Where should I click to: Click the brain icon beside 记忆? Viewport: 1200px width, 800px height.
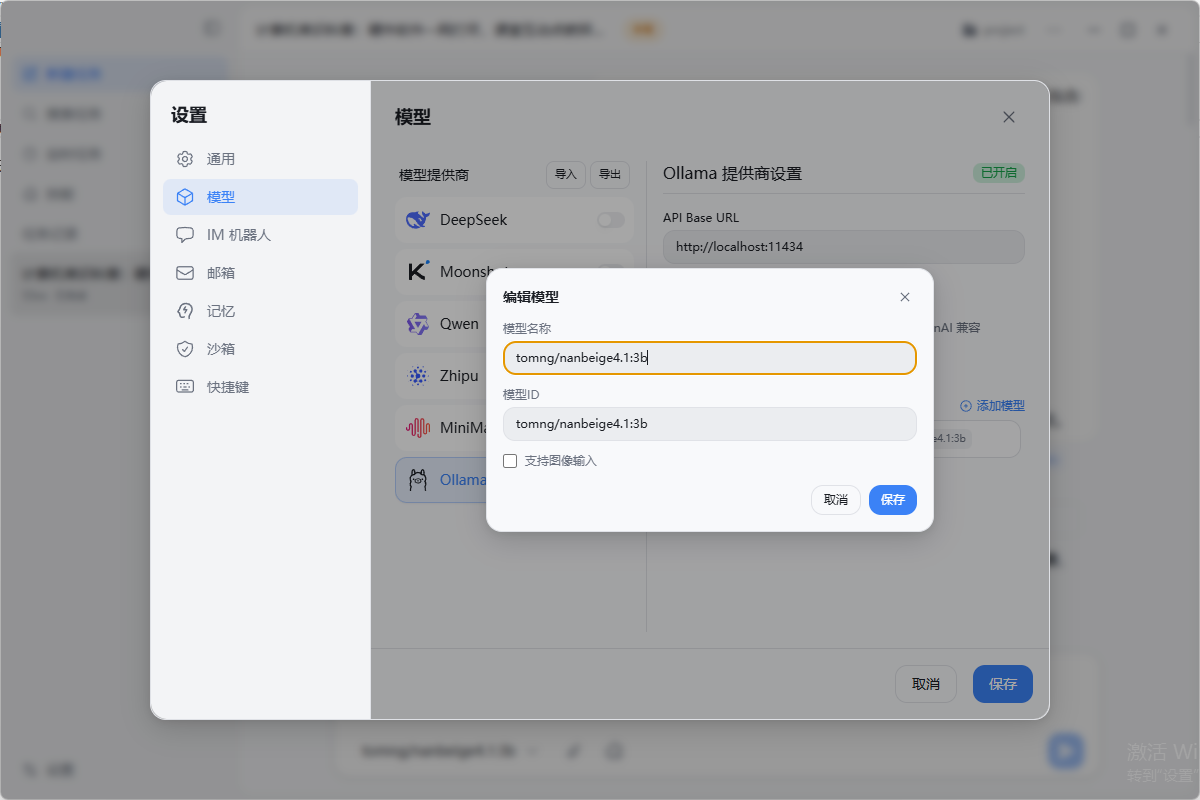pyautogui.click(x=185, y=311)
